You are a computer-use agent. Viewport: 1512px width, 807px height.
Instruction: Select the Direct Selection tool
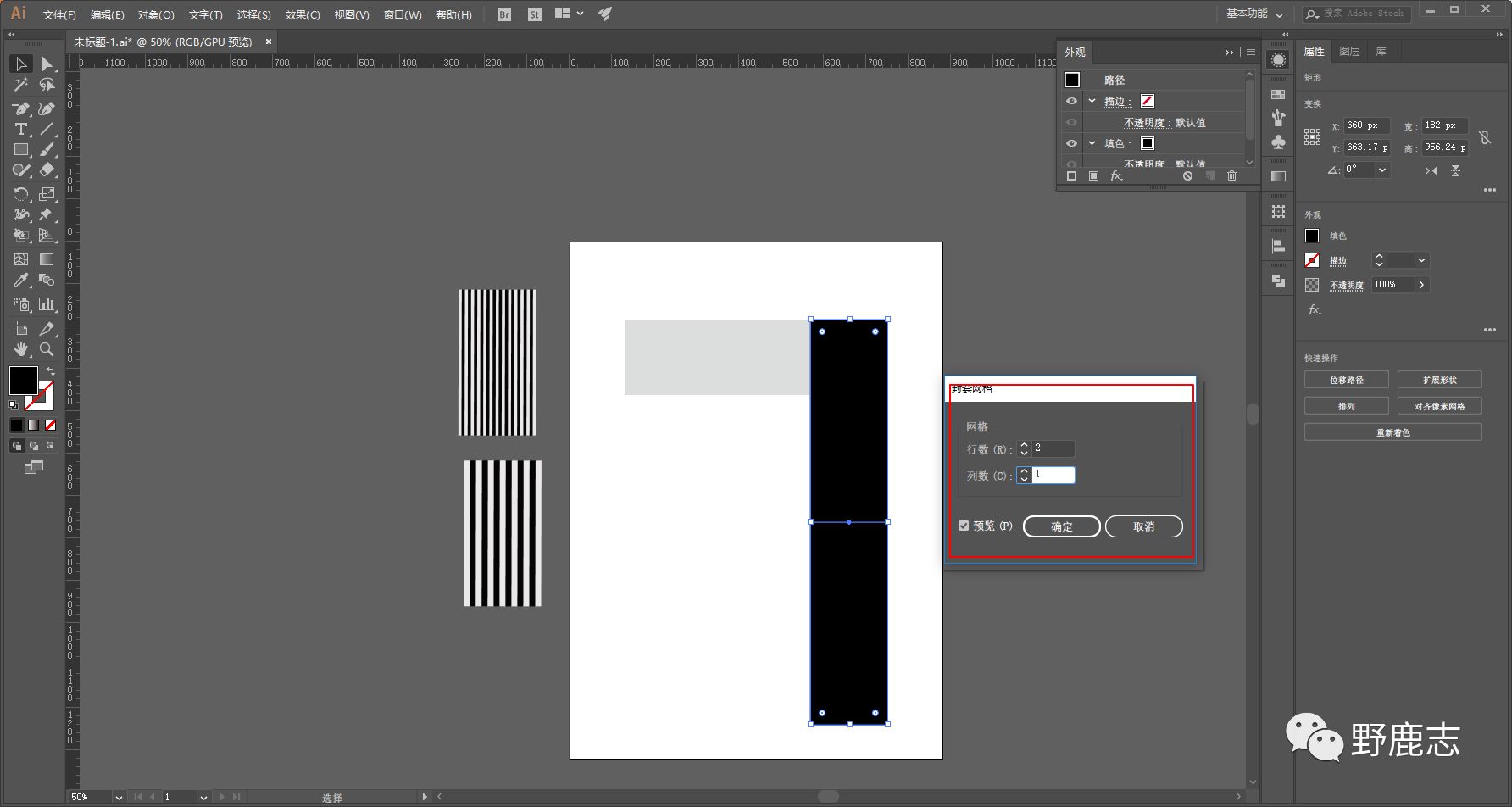coord(47,64)
